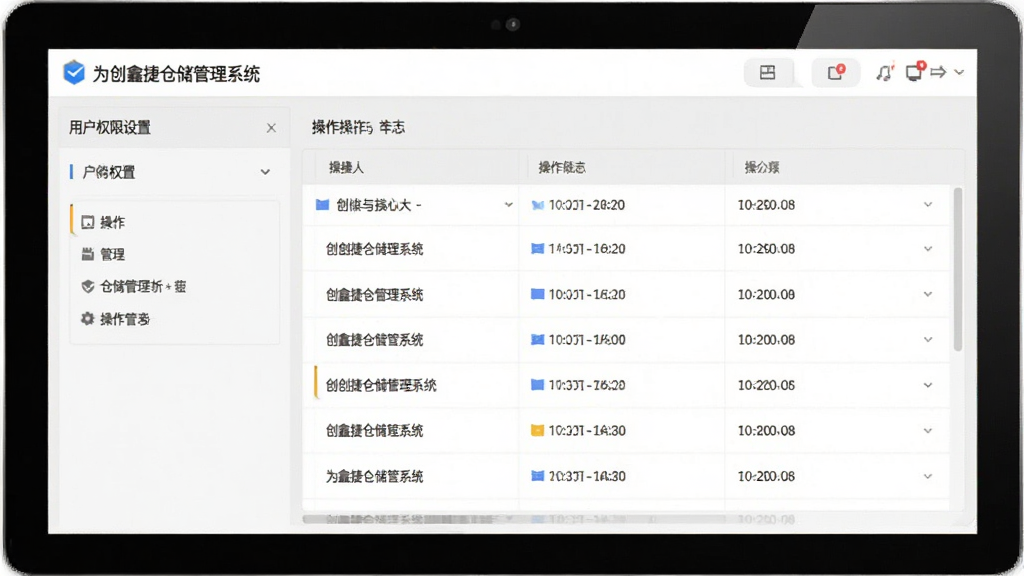
Task: Click the table's vertical scrollbar
Action: coord(957,269)
